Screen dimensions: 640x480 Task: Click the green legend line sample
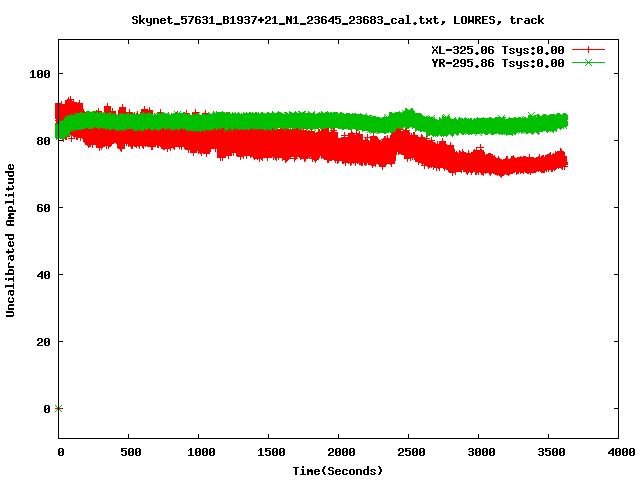(588, 63)
